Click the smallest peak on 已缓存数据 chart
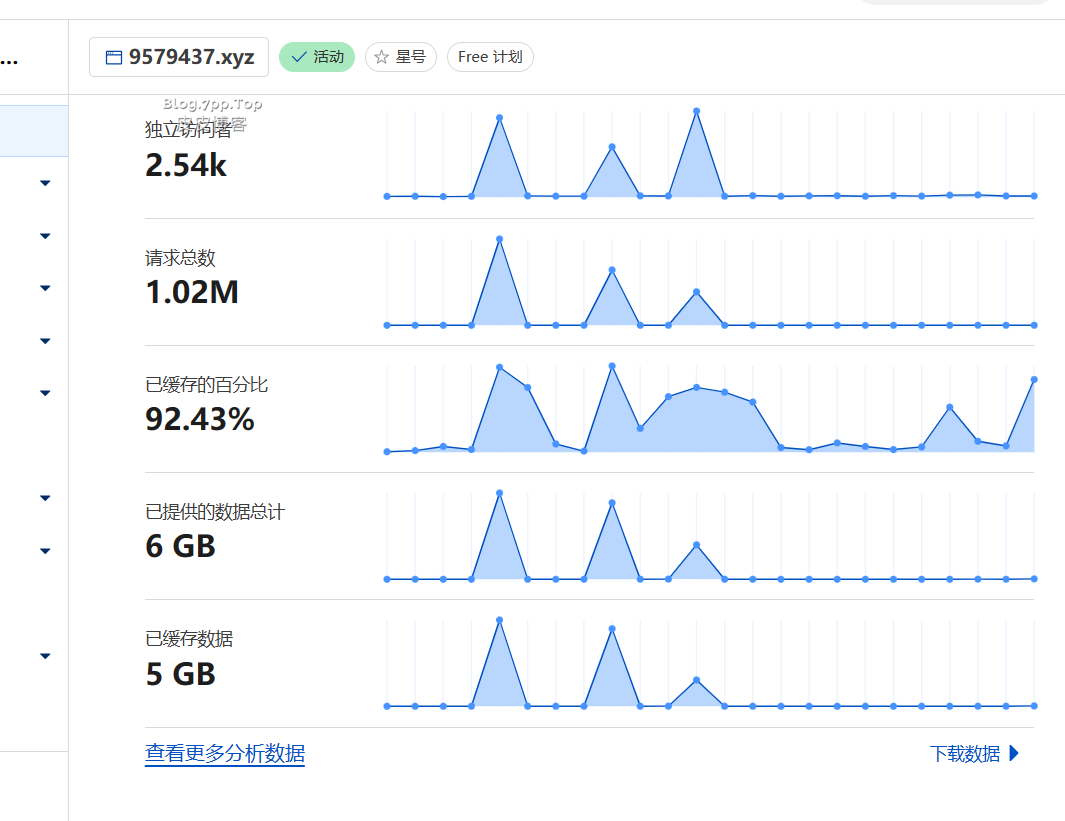This screenshot has height=821, width=1065. coord(696,680)
